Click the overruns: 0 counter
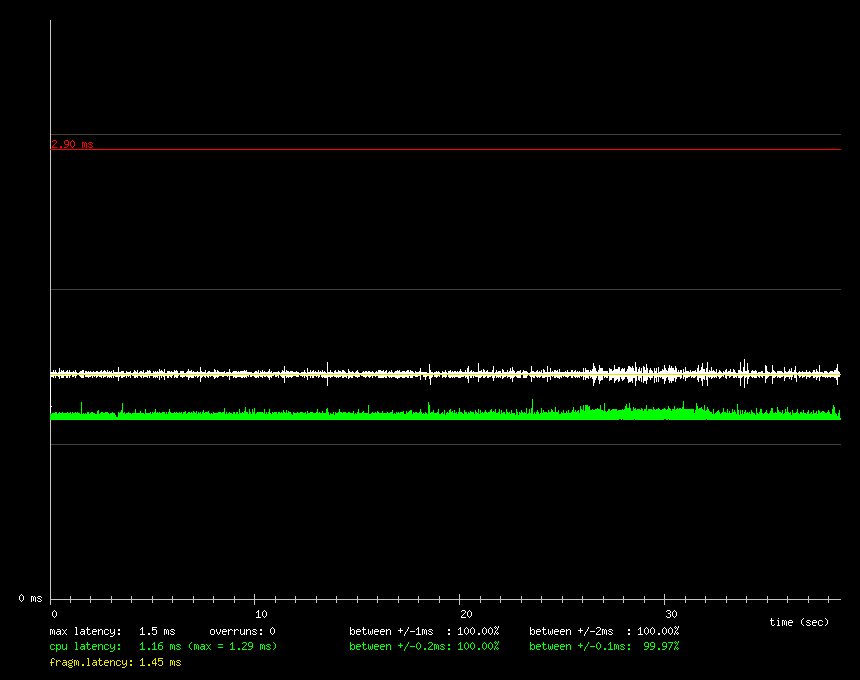The height and width of the screenshot is (680, 860). pyautogui.click(x=242, y=631)
